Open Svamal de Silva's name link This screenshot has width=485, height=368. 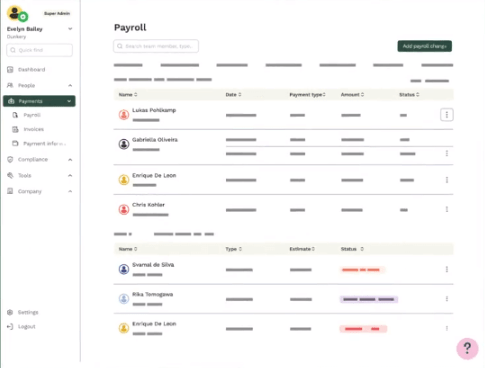(x=153, y=265)
